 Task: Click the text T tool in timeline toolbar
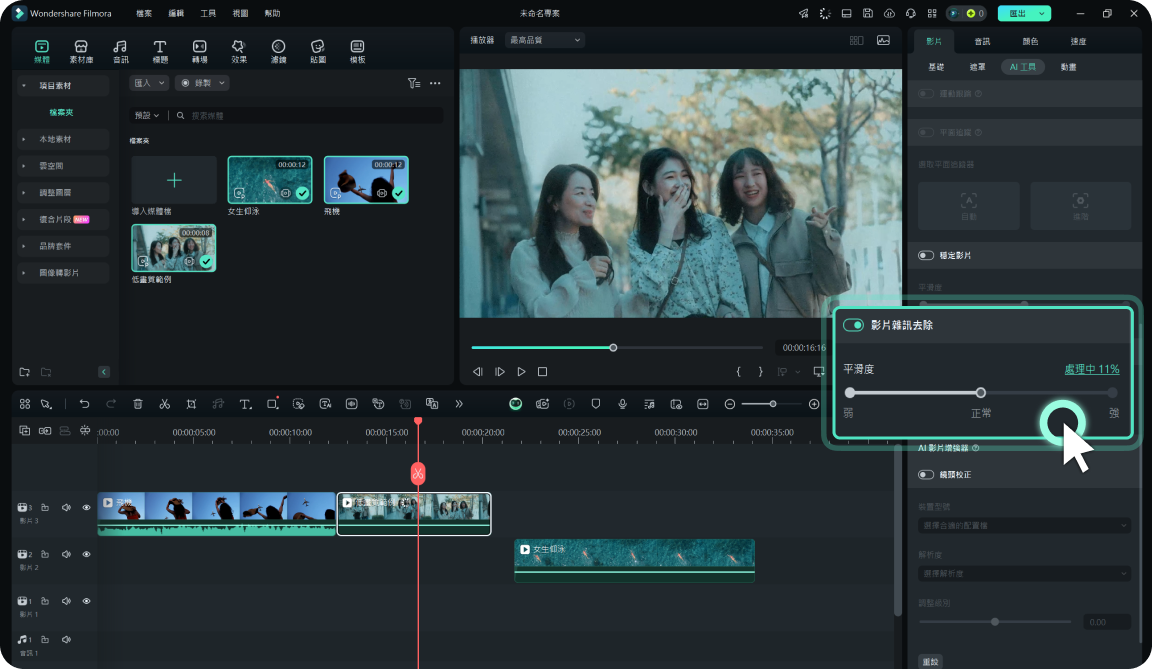(x=245, y=404)
